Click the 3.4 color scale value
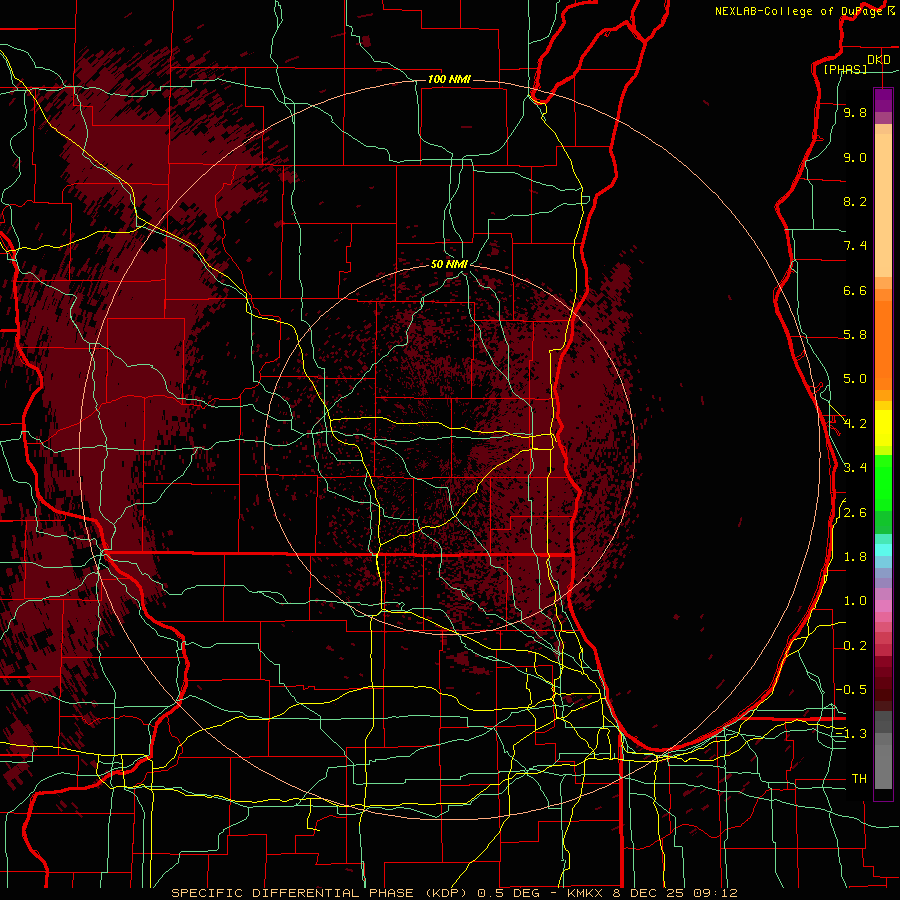This screenshot has height=900, width=900. coord(855,468)
